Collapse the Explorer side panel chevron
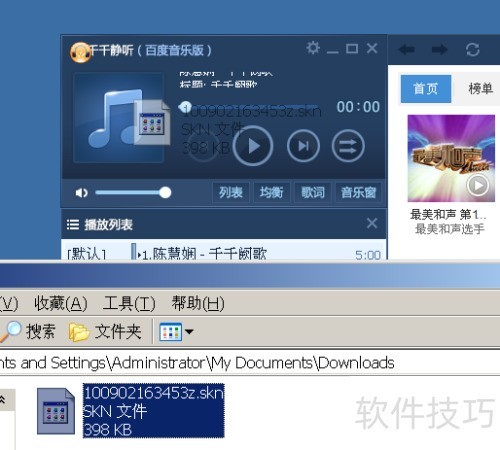Image resolution: width=500 pixels, height=450 pixels. [x=3, y=400]
